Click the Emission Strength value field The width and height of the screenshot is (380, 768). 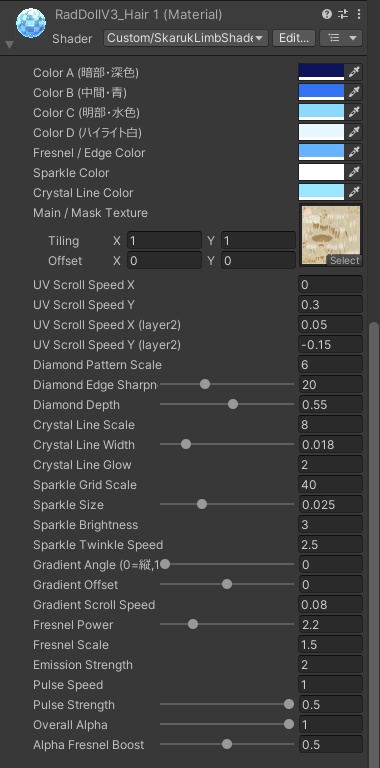331,665
